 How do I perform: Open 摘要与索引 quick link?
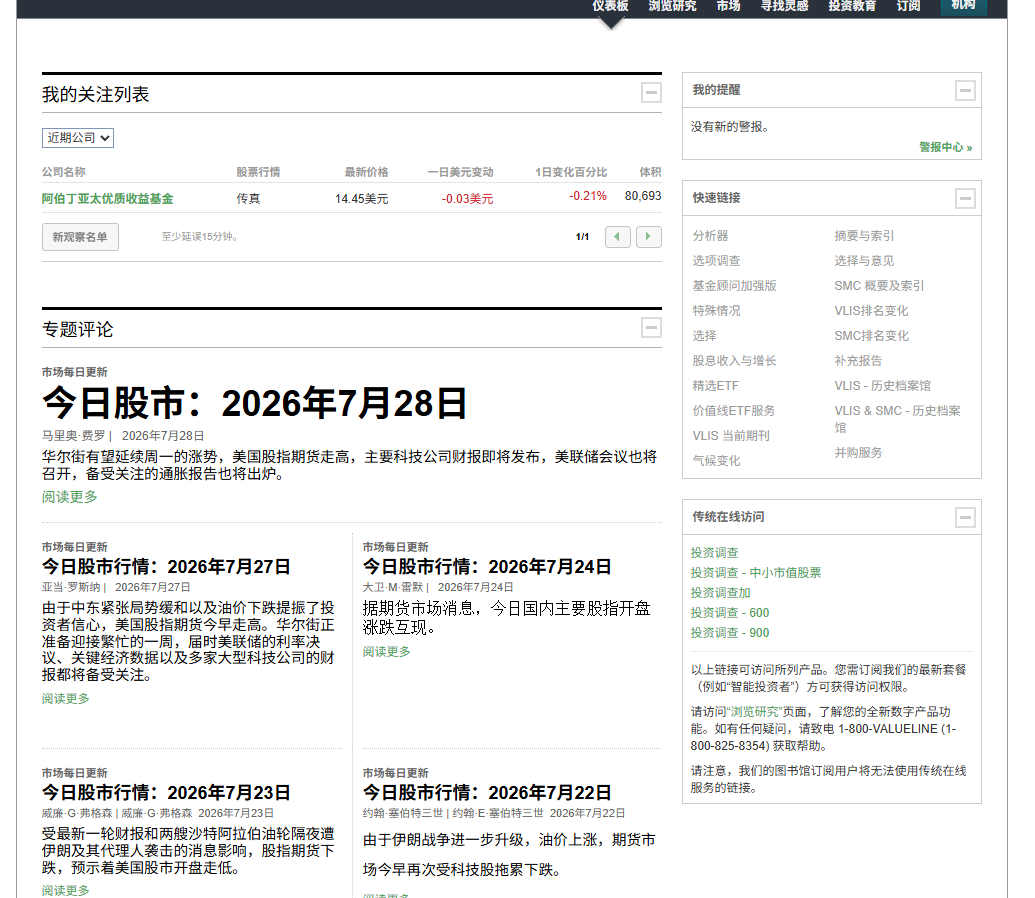click(x=864, y=236)
